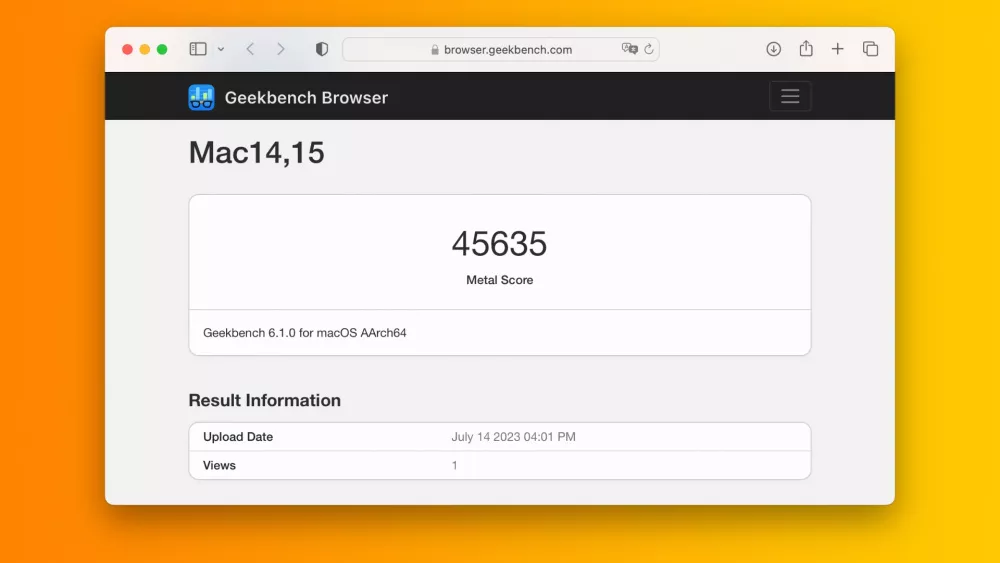Click the Views row label
This screenshot has width=1000, height=563.
(x=219, y=465)
